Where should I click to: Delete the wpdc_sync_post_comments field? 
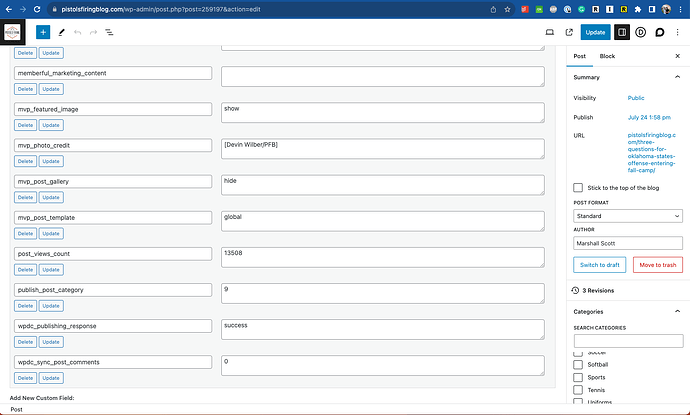(25, 378)
